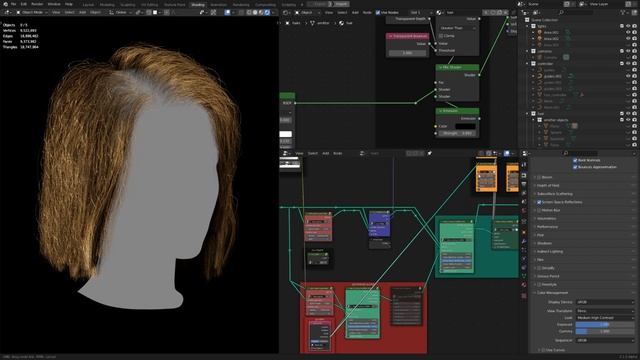Click Area.001 light object icon
This screenshot has height=360, width=640.
click(540, 32)
